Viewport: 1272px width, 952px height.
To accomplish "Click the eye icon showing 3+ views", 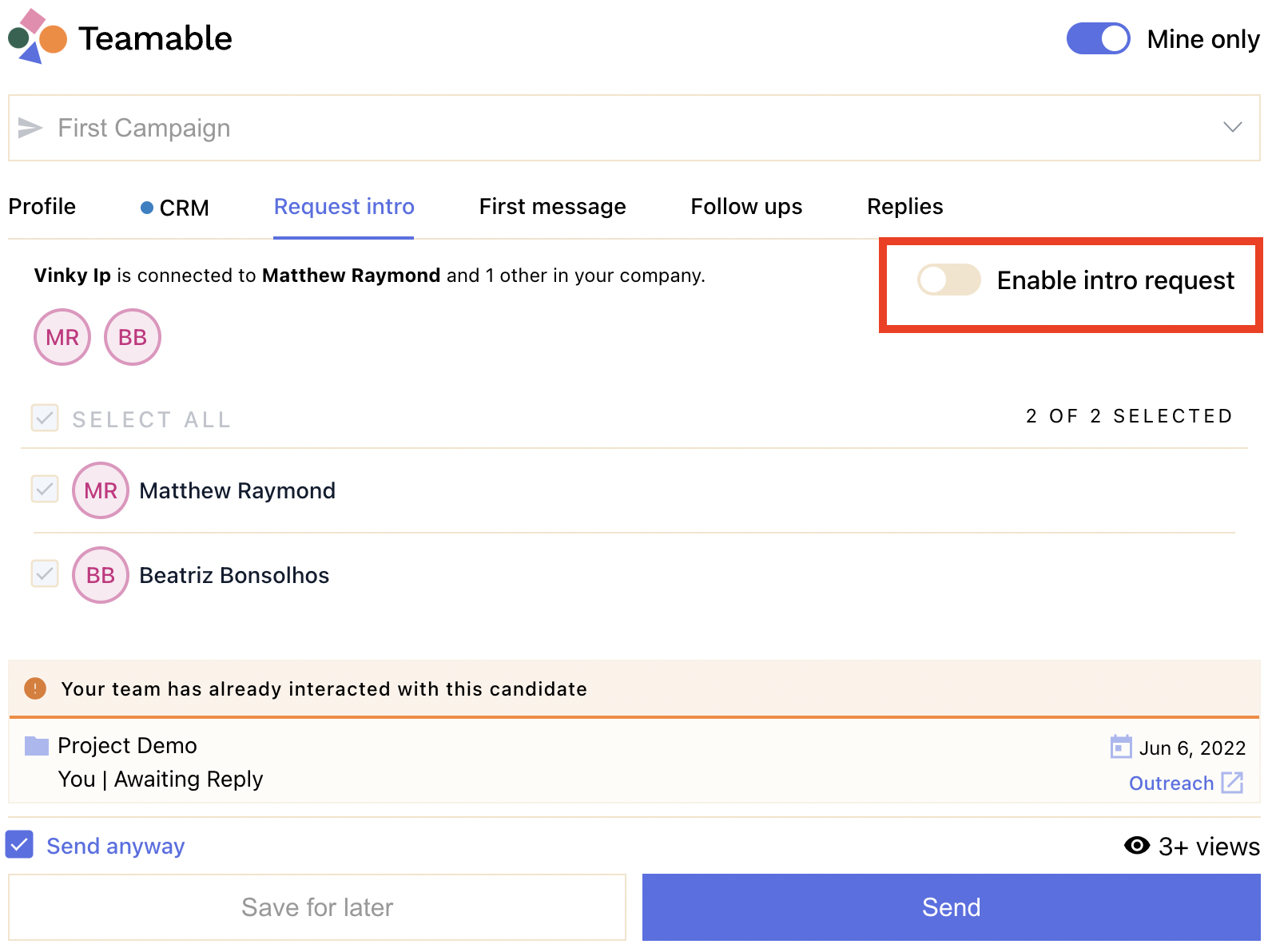I will (1137, 846).
